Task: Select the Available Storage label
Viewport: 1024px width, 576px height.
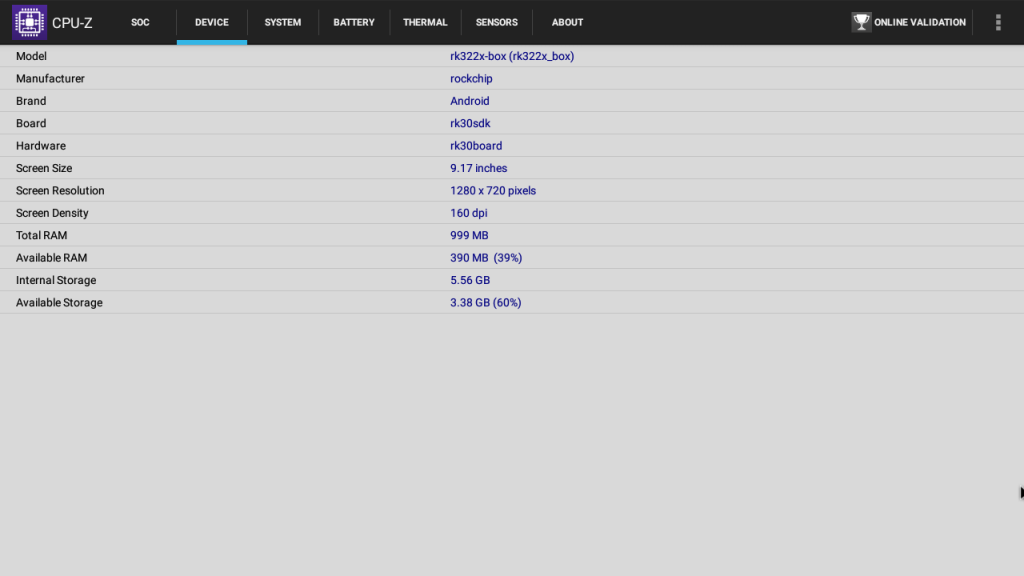Action: 59,302
